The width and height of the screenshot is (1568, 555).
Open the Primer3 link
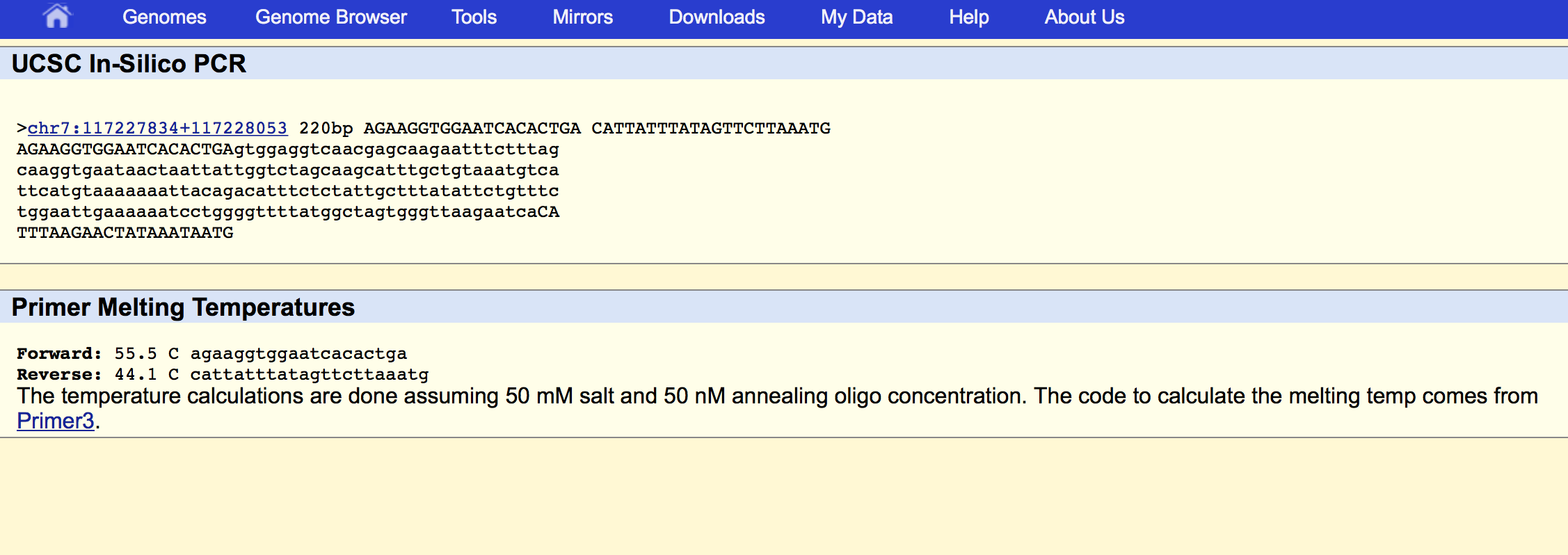point(55,421)
